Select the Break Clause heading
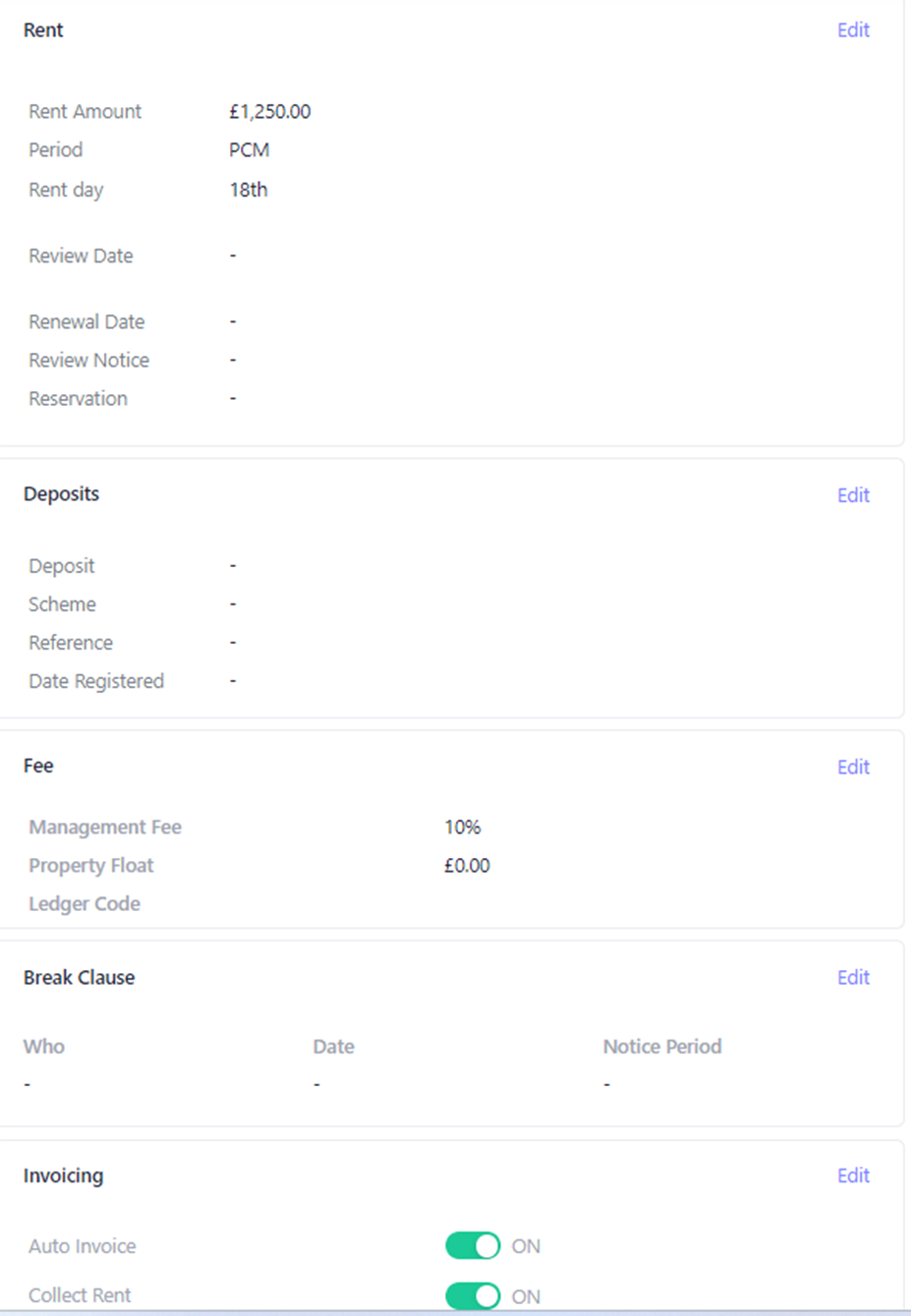Image resolution: width=911 pixels, height=1316 pixels. click(x=79, y=978)
